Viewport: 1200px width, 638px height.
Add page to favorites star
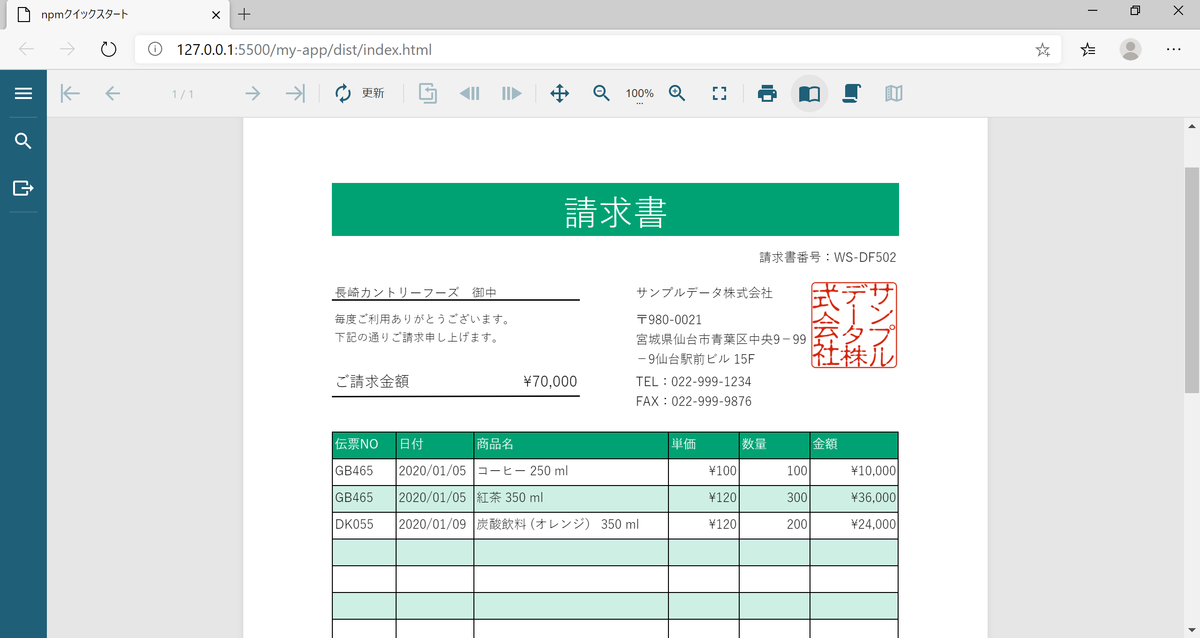(x=1042, y=49)
